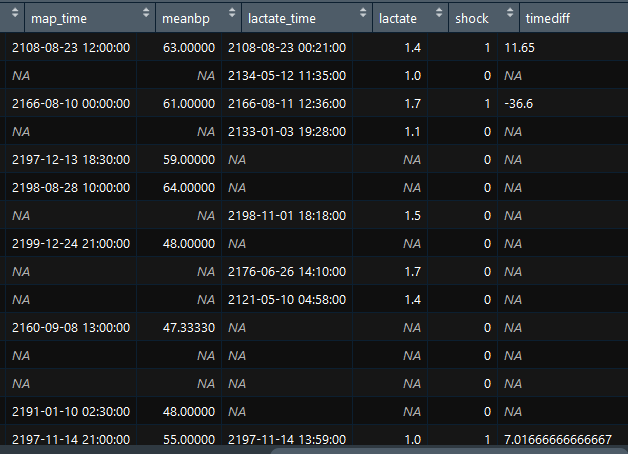Screen dimensions: 628x454
Task: Select meanbp value 47.33330
Action: (189, 328)
